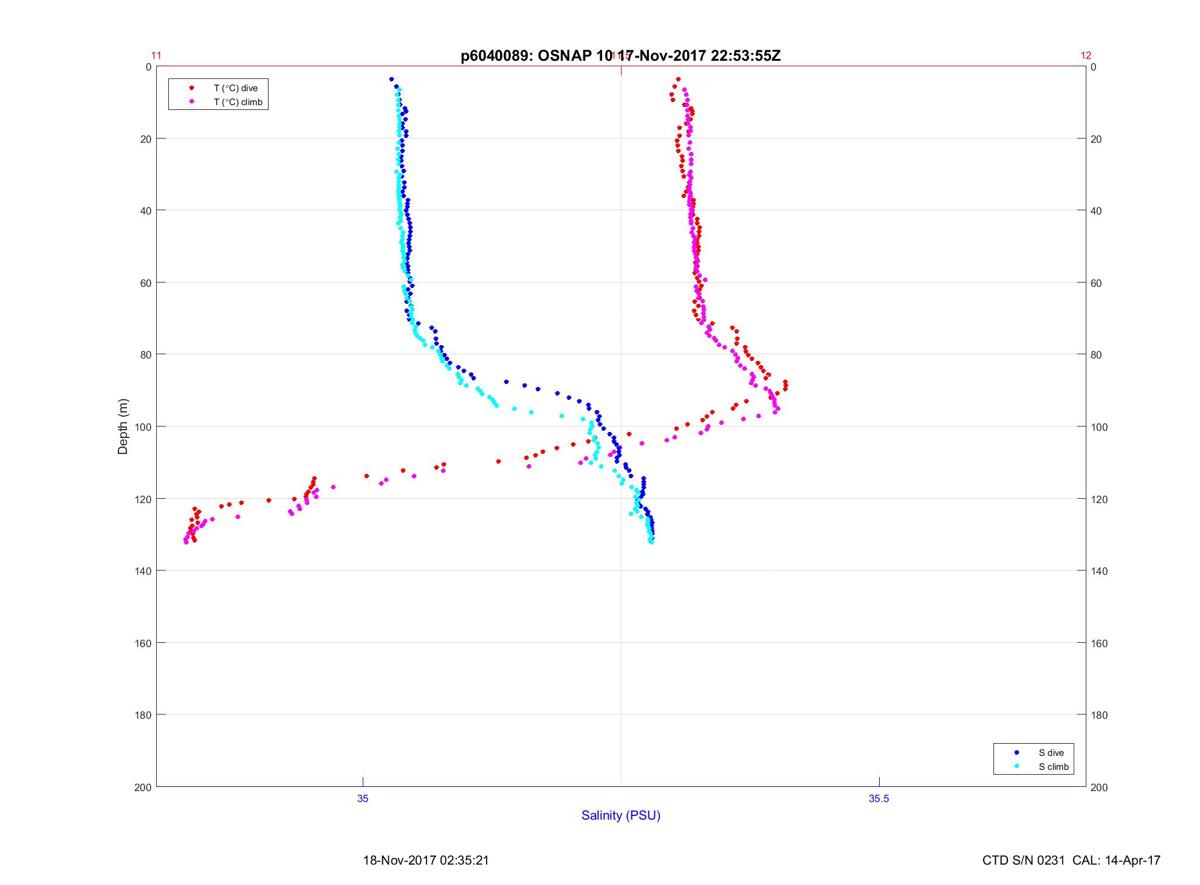1200x885 pixels.
Task: Click the salinity tick label 35.5
Action: [878, 798]
